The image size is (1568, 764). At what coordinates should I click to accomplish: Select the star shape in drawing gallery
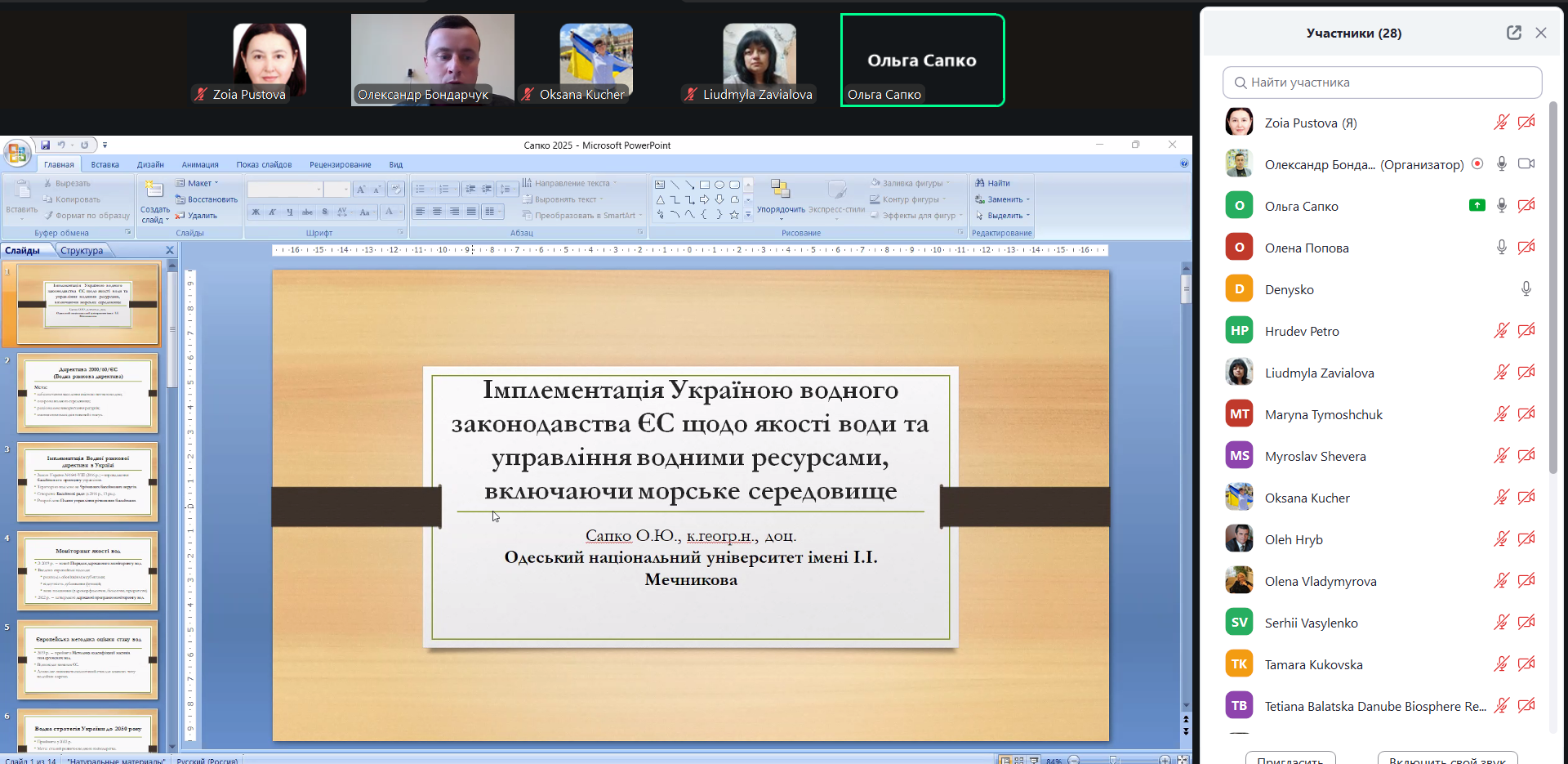[734, 215]
